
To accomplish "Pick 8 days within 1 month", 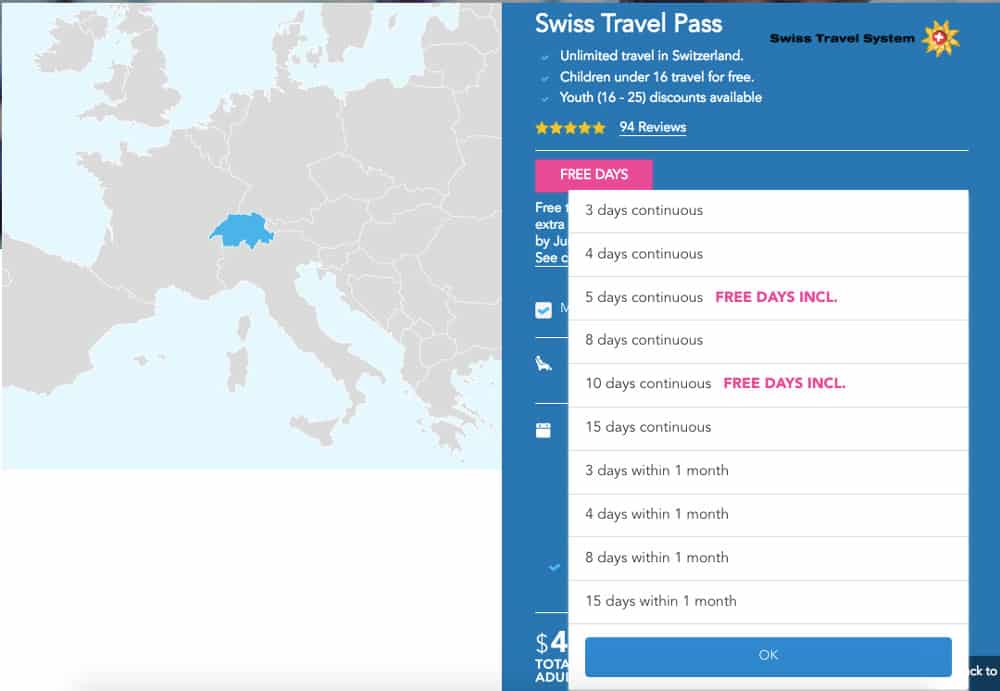I will coord(768,558).
